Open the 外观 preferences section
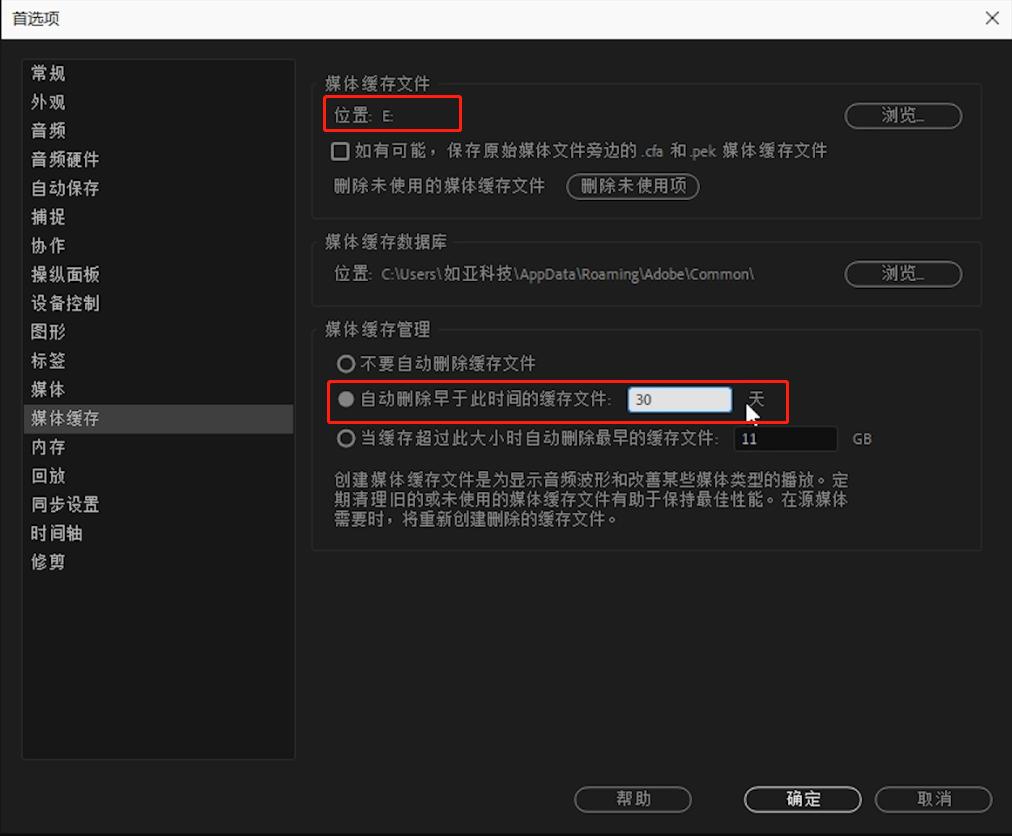The height and width of the screenshot is (836, 1012). [46, 102]
